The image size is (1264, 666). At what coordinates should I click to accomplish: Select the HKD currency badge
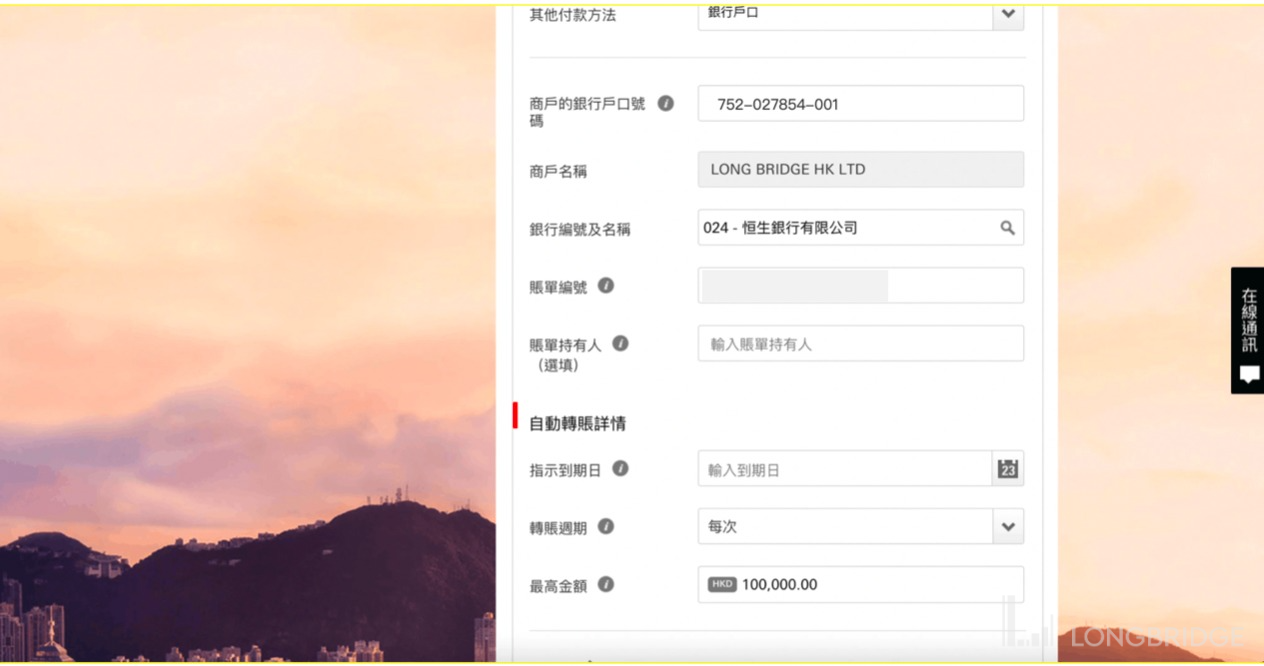[x=722, y=584]
